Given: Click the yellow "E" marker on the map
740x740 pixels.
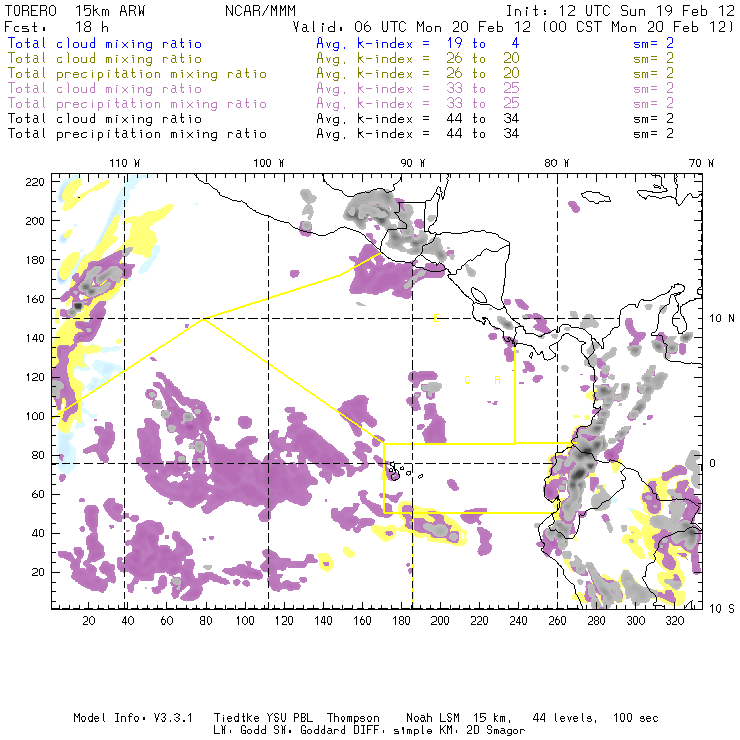Looking at the screenshot, I should [436, 319].
